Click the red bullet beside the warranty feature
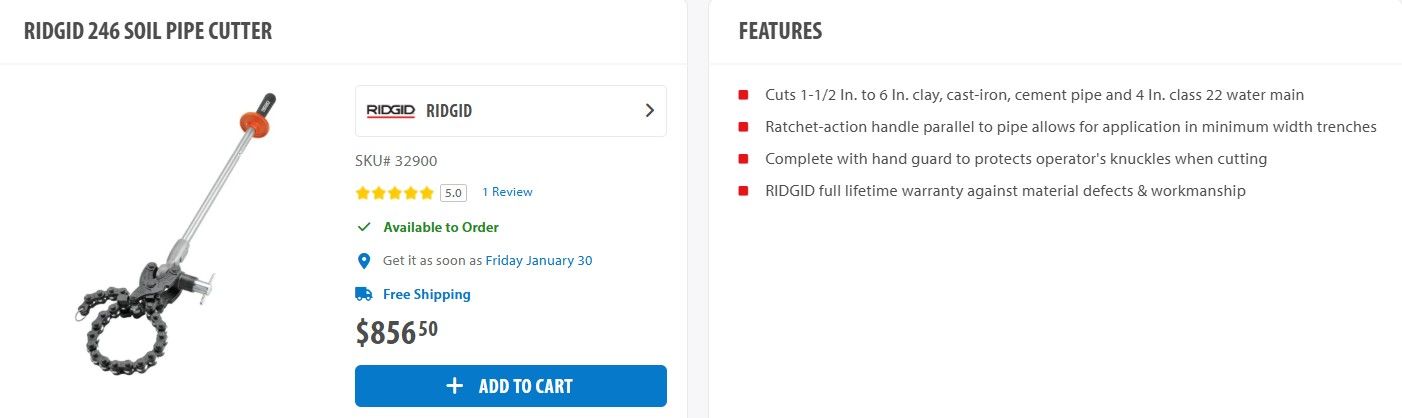This screenshot has width=1402, height=418. pyautogui.click(x=743, y=191)
